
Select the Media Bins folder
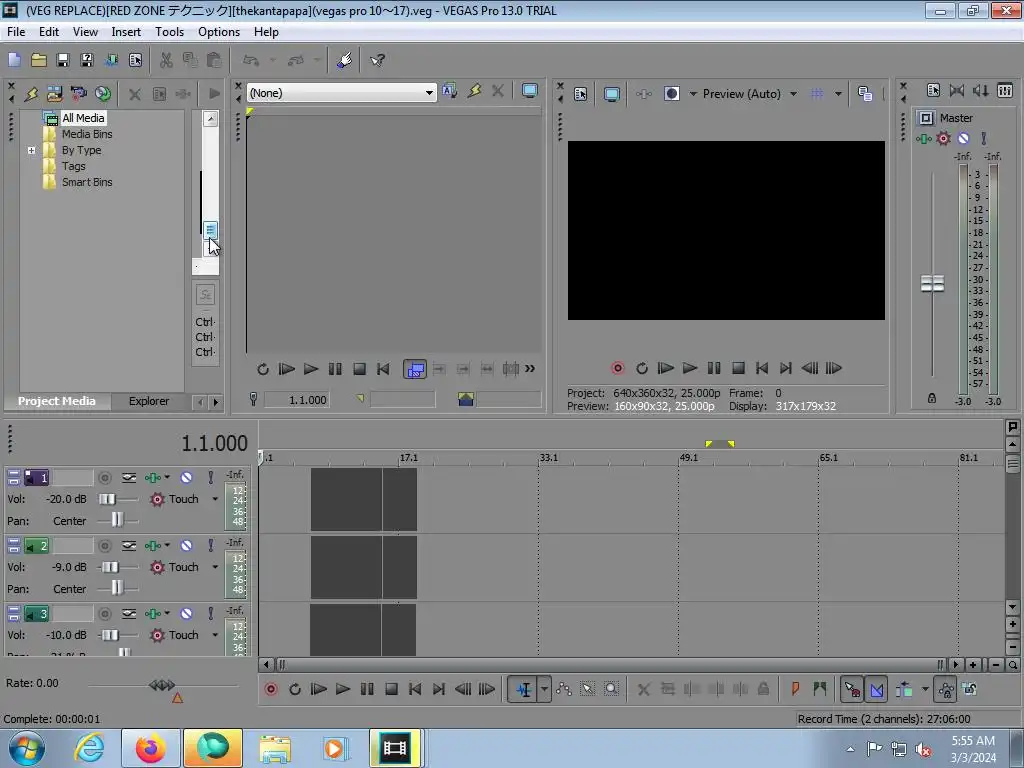[87, 134]
